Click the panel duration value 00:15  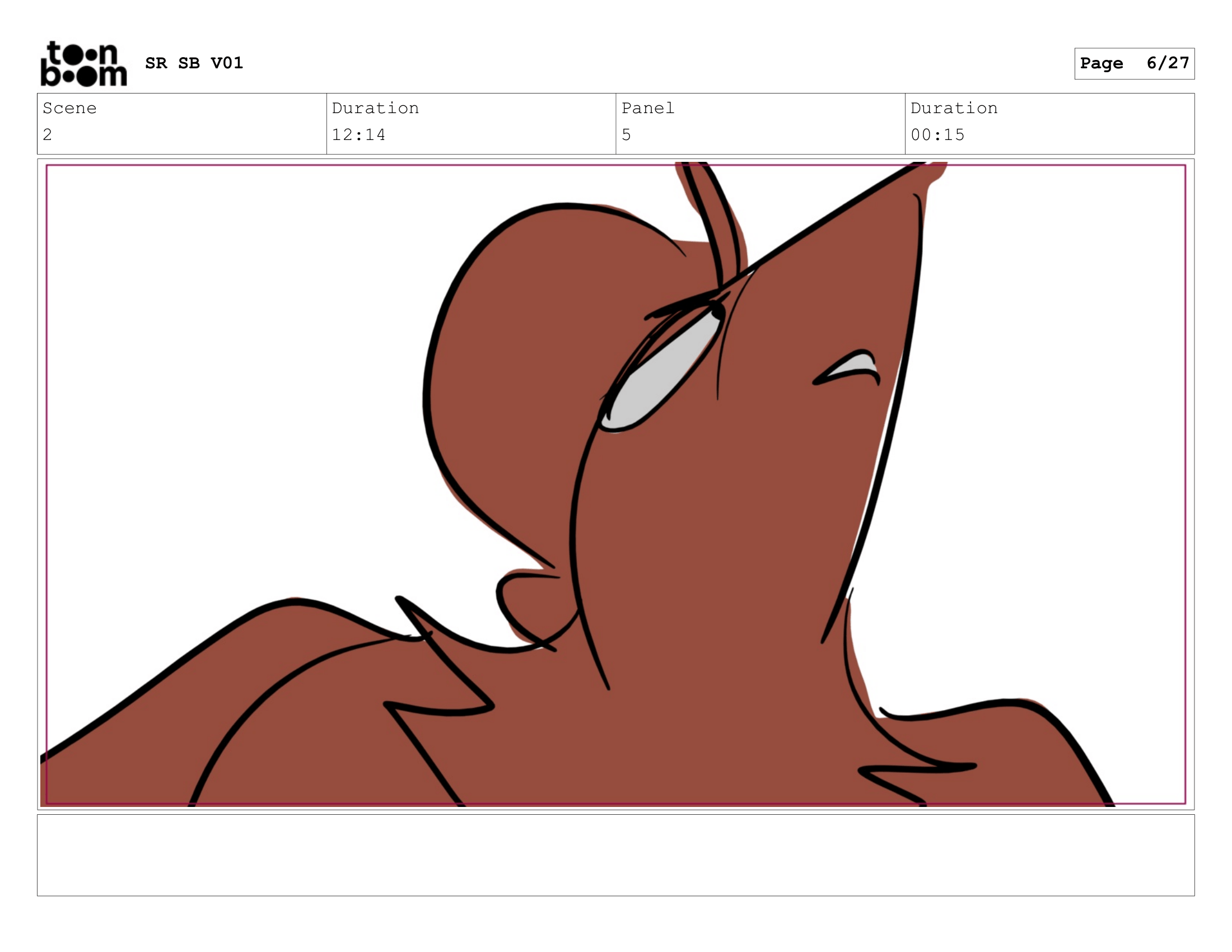click(x=937, y=135)
